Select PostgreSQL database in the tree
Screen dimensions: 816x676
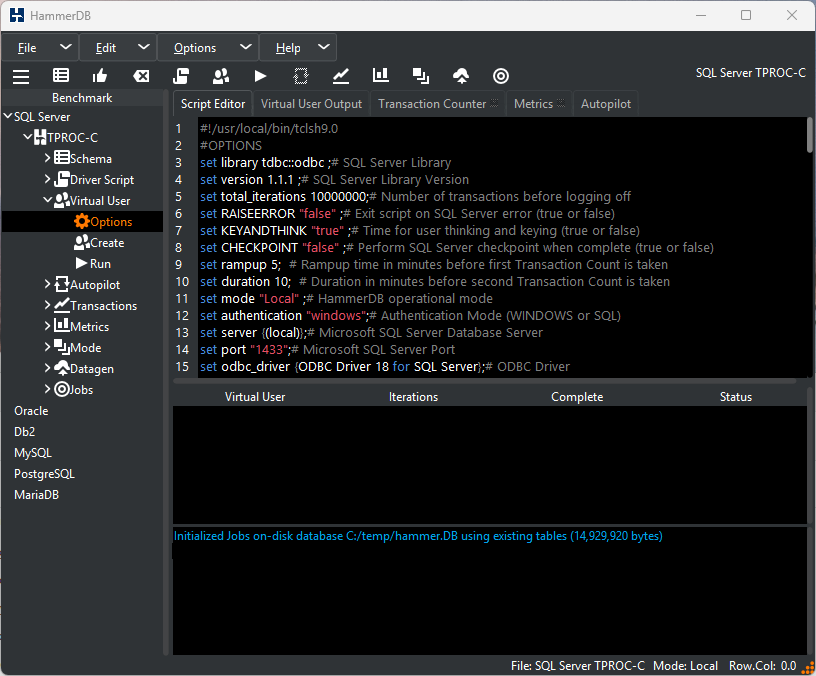pos(44,474)
